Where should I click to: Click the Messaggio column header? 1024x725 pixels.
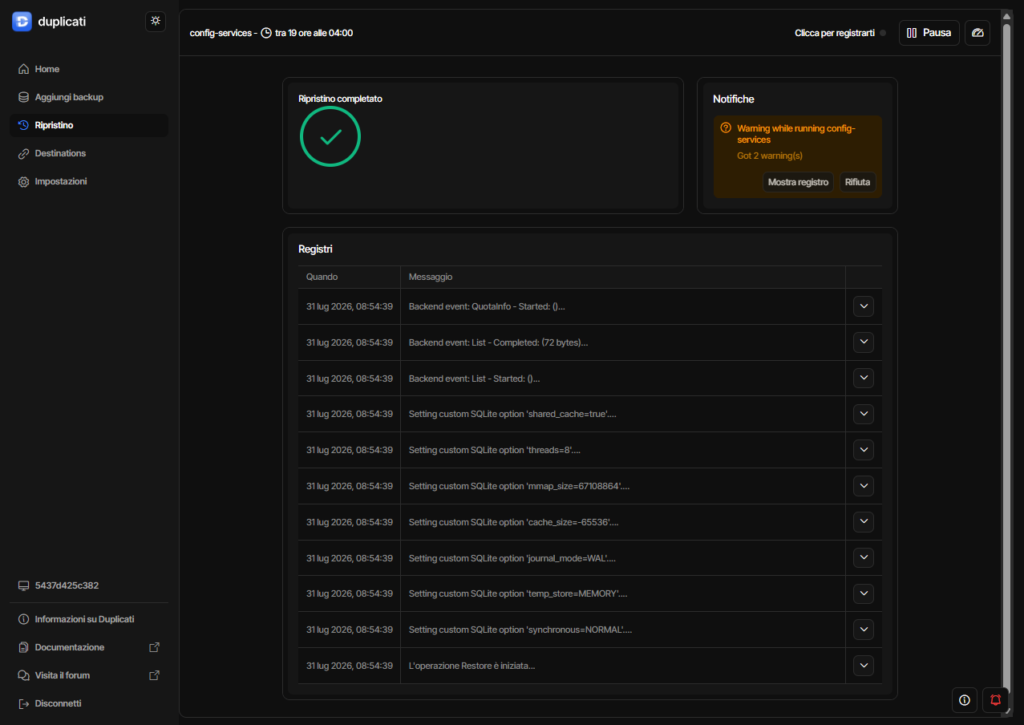pos(430,277)
